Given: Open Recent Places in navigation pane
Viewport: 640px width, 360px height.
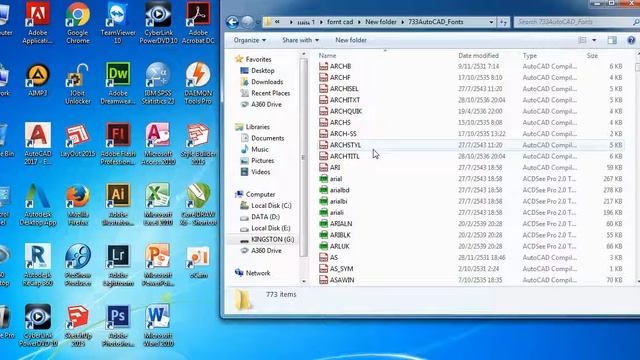Looking at the screenshot, I should point(270,93).
